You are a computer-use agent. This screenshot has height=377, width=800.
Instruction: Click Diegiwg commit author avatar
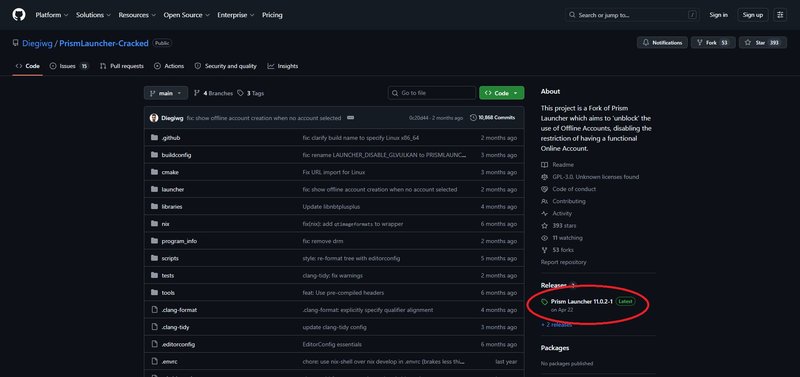pyautogui.click(x=154, y=118)
